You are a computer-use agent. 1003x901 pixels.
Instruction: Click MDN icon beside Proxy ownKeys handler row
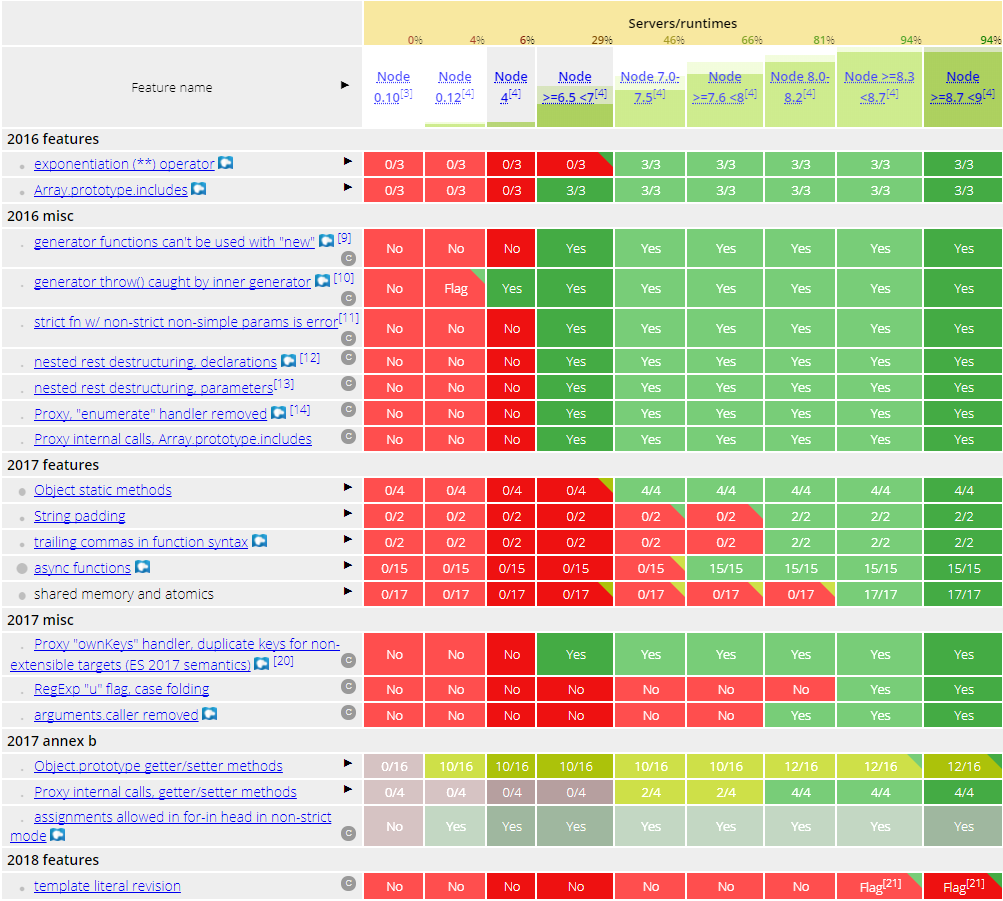coord(262,664)
